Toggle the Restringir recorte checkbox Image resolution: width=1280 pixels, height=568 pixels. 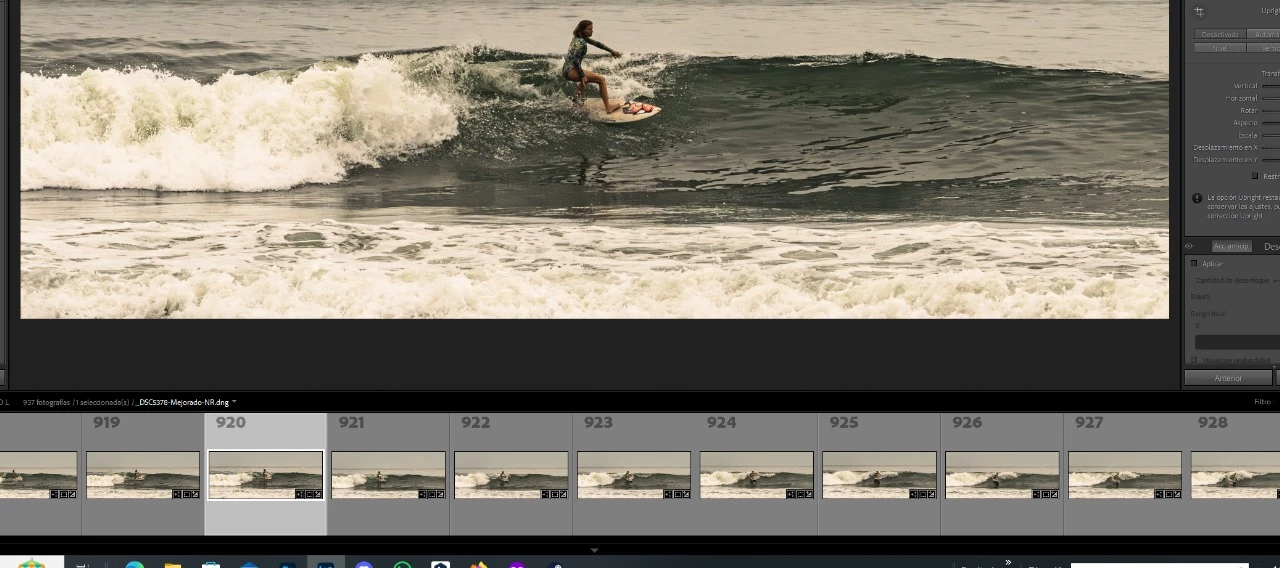(x=1255, y=176)
